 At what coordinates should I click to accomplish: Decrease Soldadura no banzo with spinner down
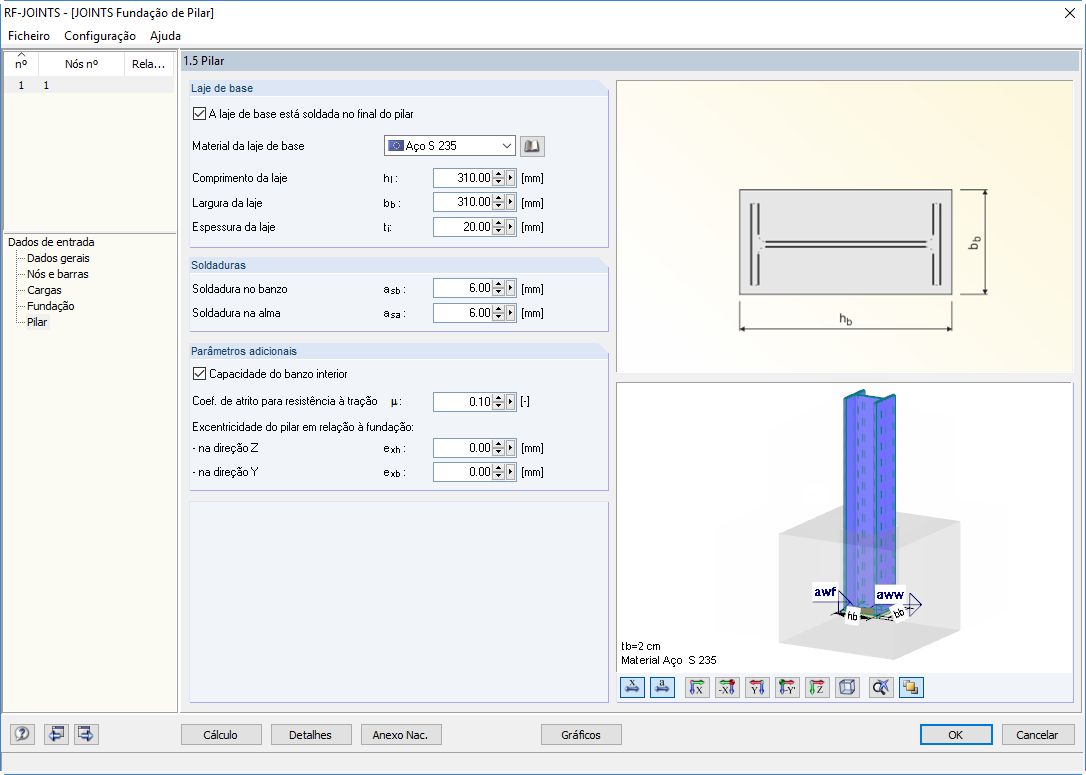click(499, 292)
